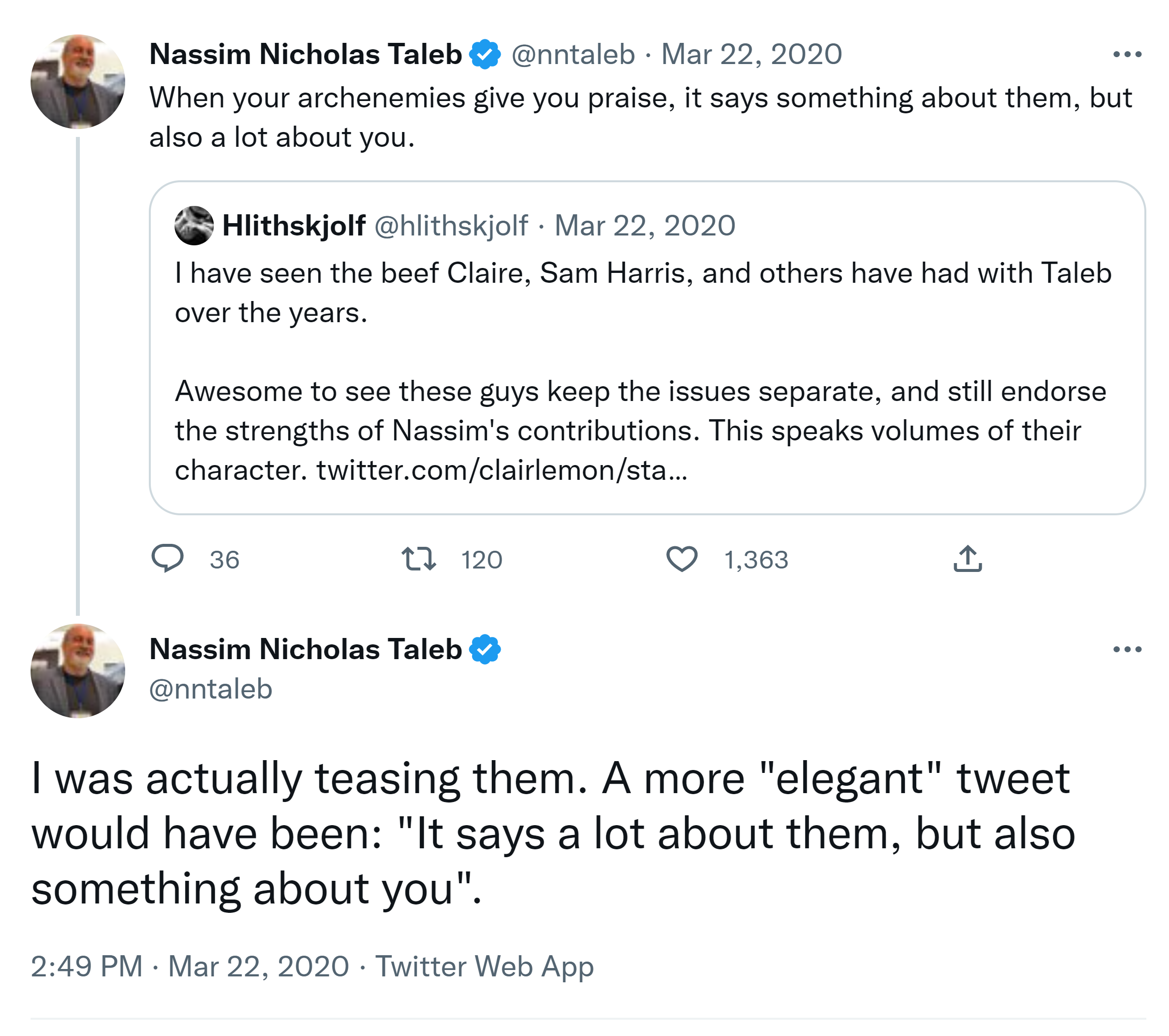The image size is (1169, 1036).
Task: Click the retweet icon with 120 count
Action: click(418, 559)
